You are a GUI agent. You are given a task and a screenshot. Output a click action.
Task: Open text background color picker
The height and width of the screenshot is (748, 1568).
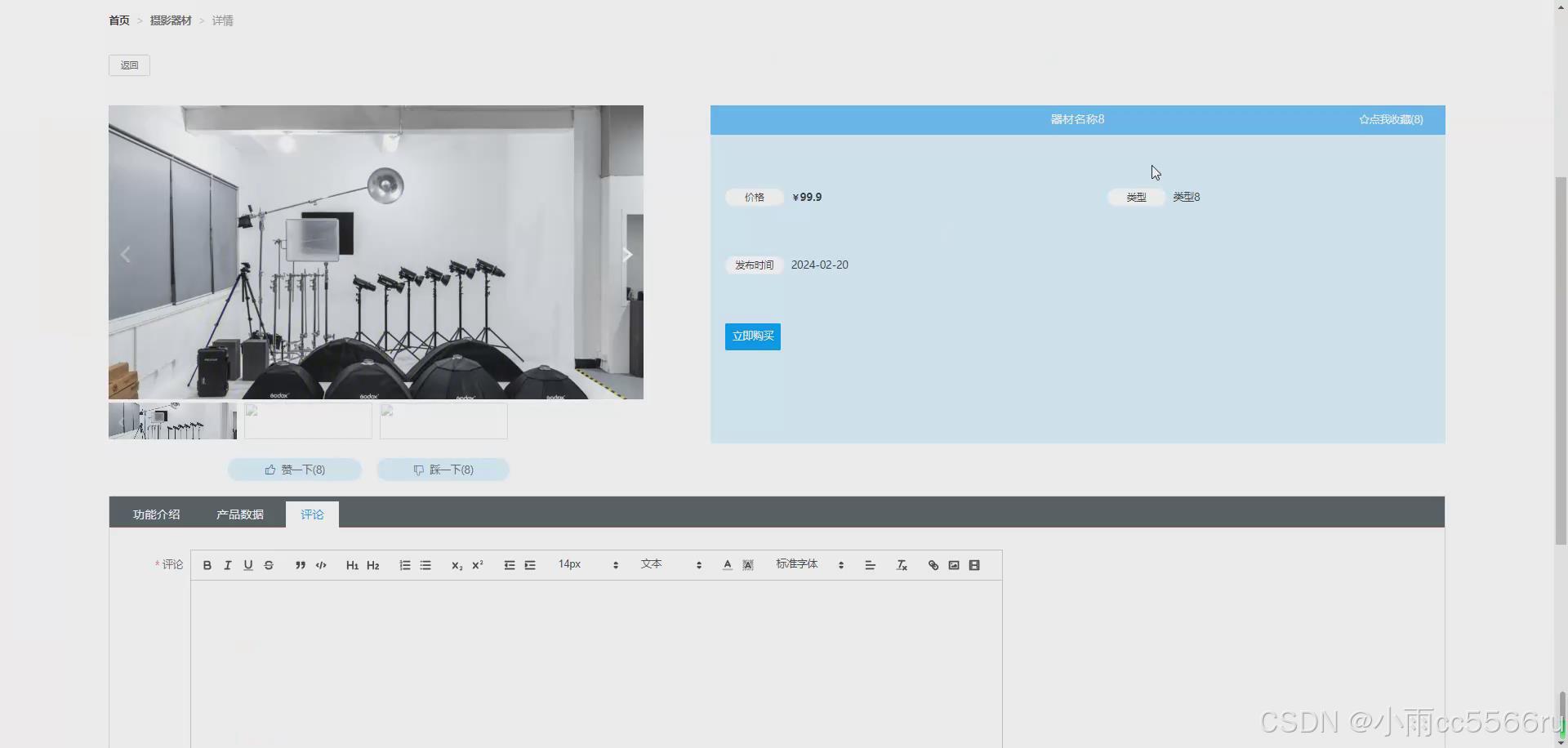pyautogui.click(x=748, y=565)
